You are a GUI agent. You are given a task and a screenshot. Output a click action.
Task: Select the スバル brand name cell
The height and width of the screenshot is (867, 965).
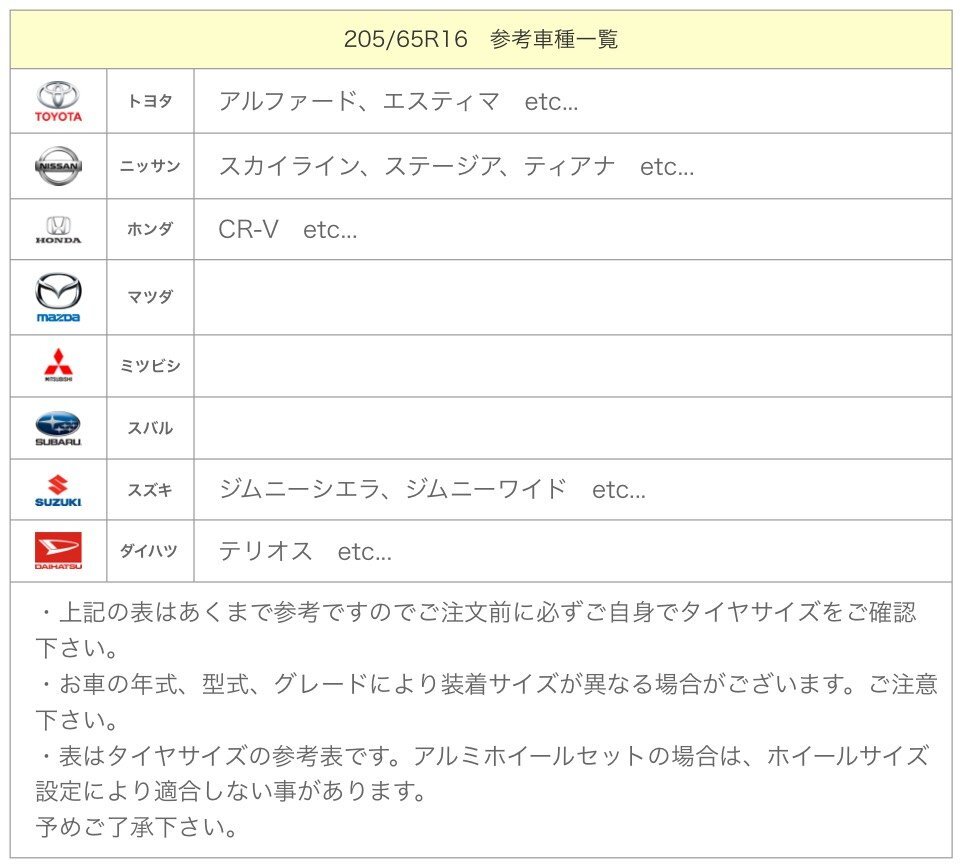click(150, 428)
